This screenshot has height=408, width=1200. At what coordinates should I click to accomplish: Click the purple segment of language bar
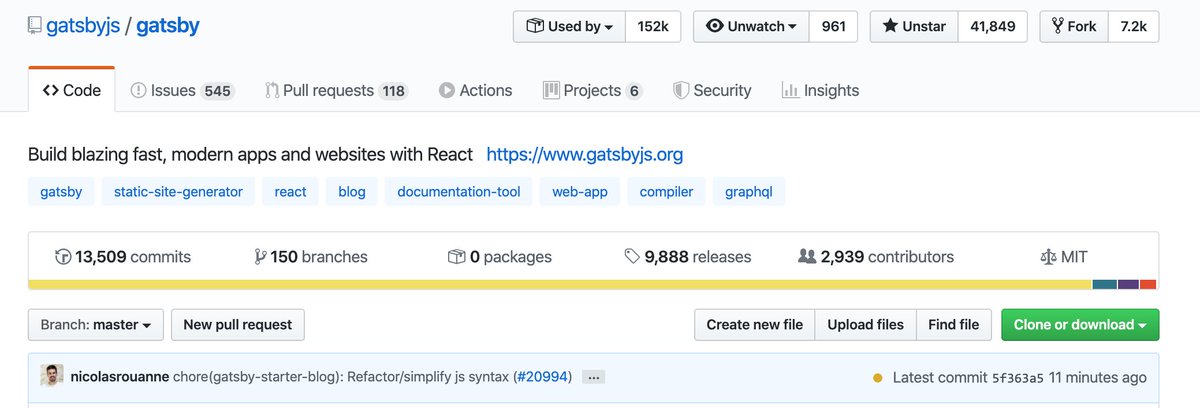point(1128,284)
